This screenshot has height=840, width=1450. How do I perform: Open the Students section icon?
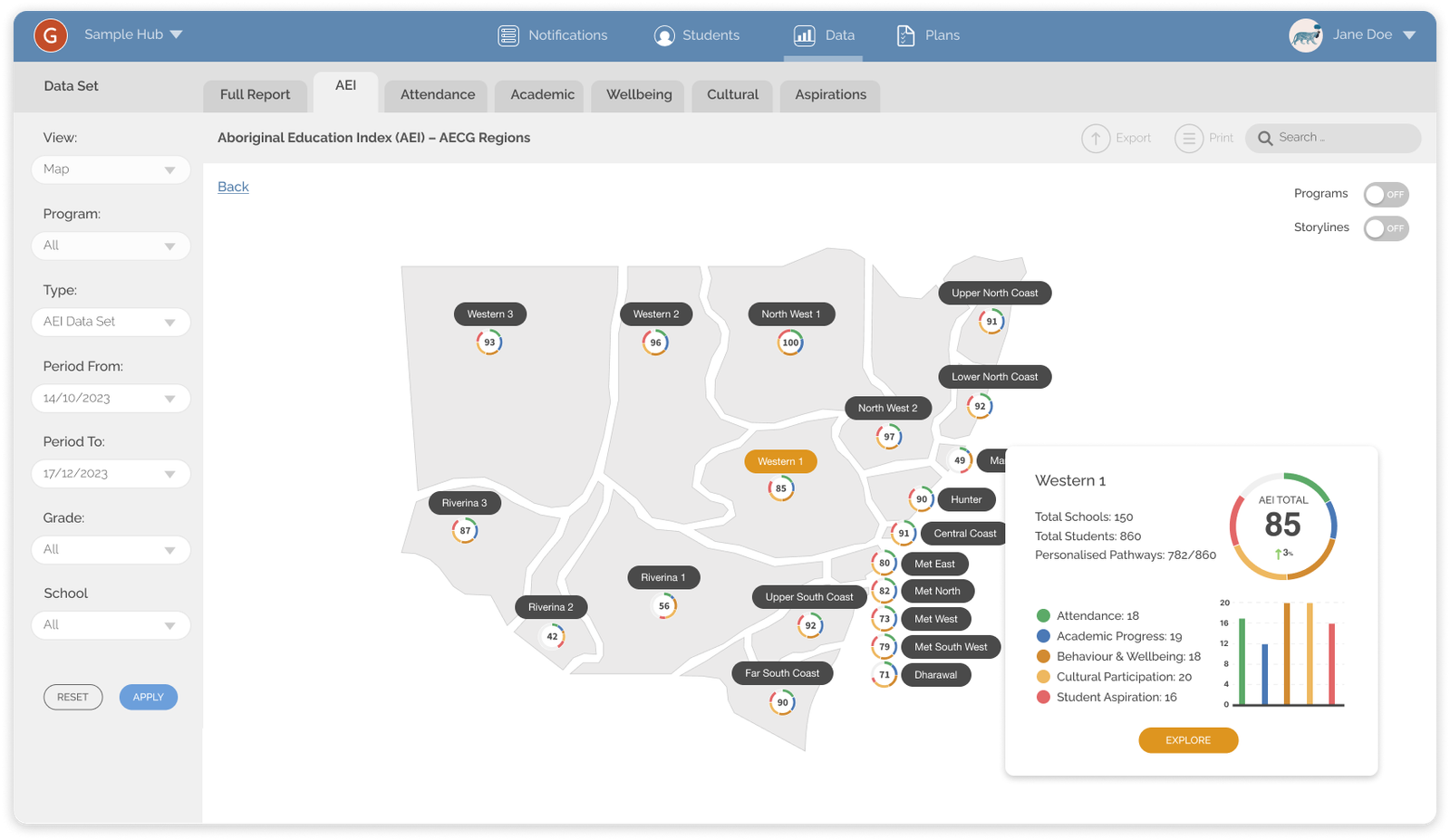tap(664, 35)
